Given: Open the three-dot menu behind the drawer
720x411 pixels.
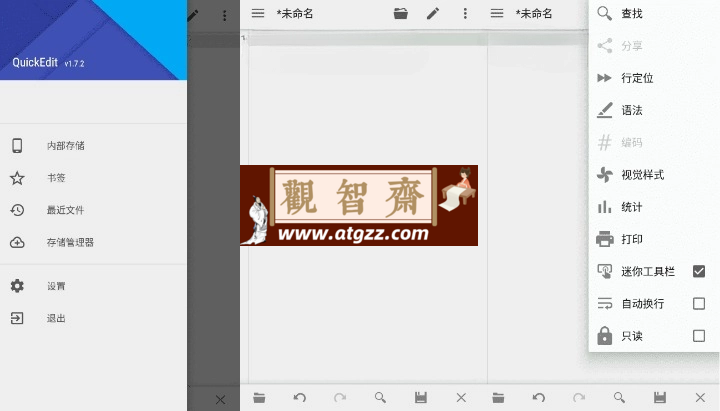Looking at the screenshot, I should (x=225, y=16).
